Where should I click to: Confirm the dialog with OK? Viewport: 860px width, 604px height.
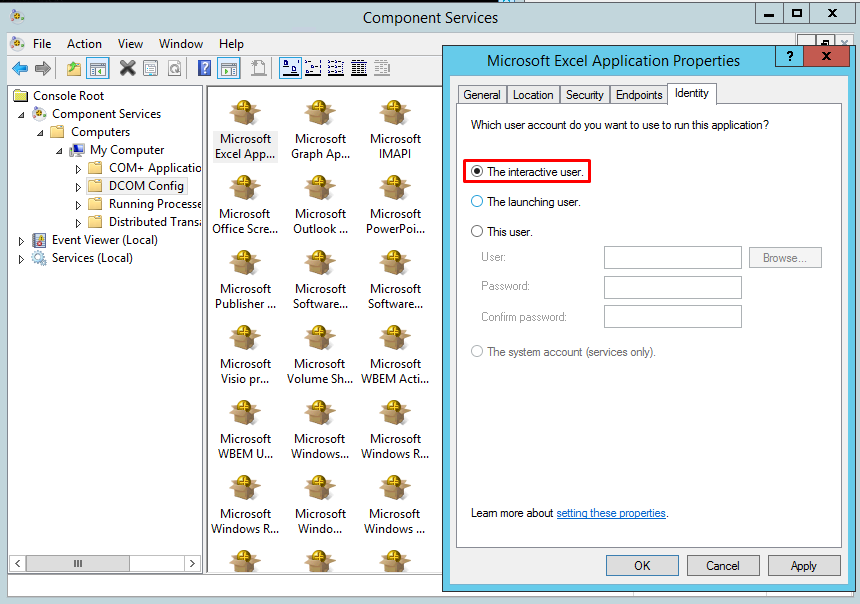click(642, 566)
